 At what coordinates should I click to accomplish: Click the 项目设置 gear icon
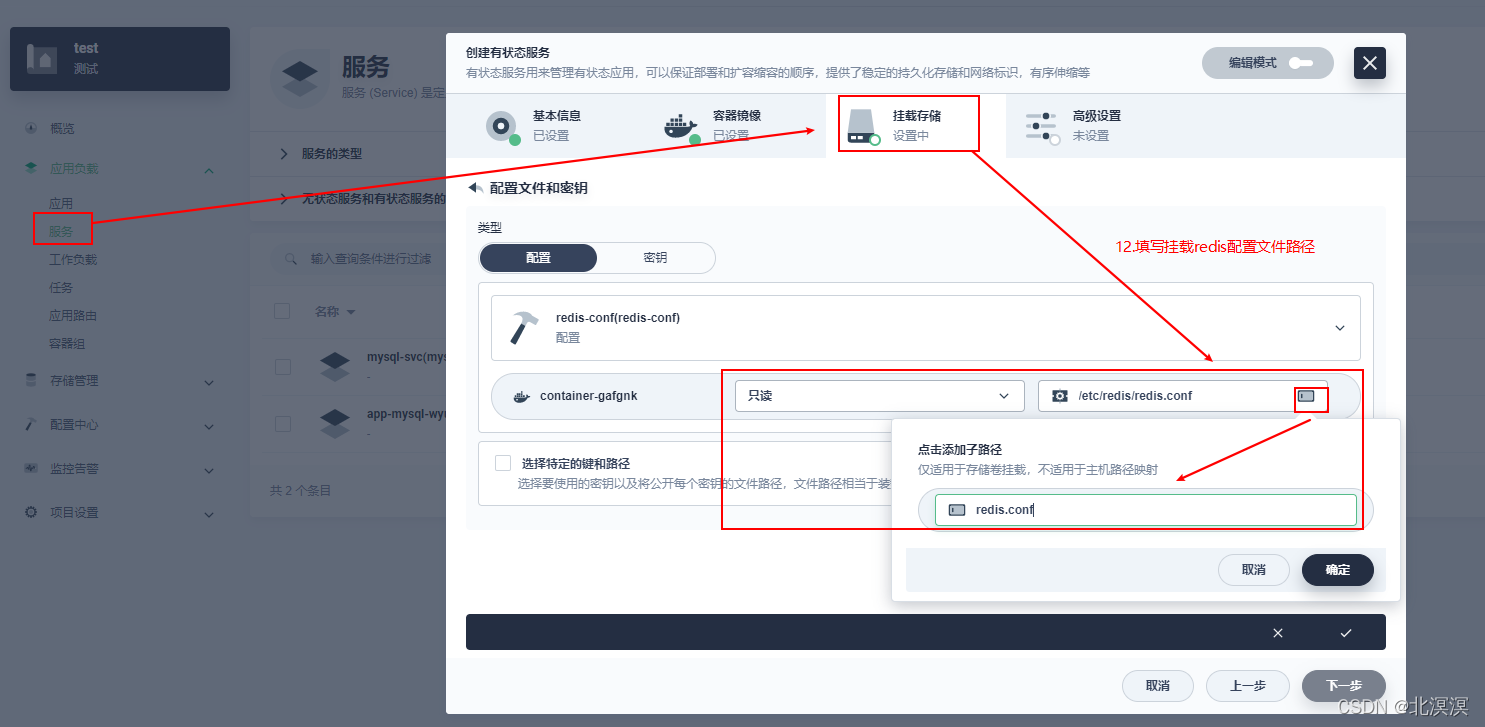coord(31,512)
